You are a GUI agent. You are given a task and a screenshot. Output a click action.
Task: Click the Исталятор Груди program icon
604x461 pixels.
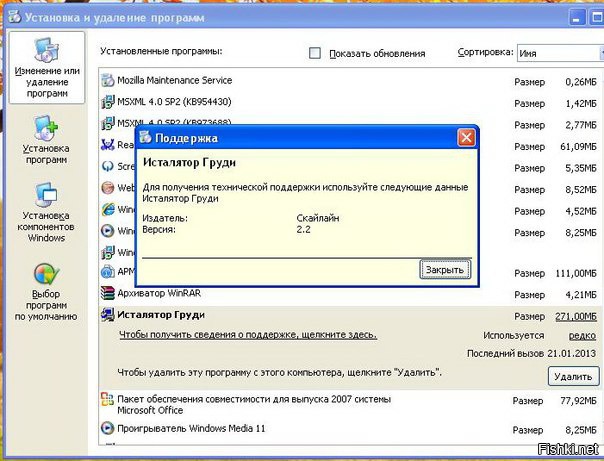[108, 315]
